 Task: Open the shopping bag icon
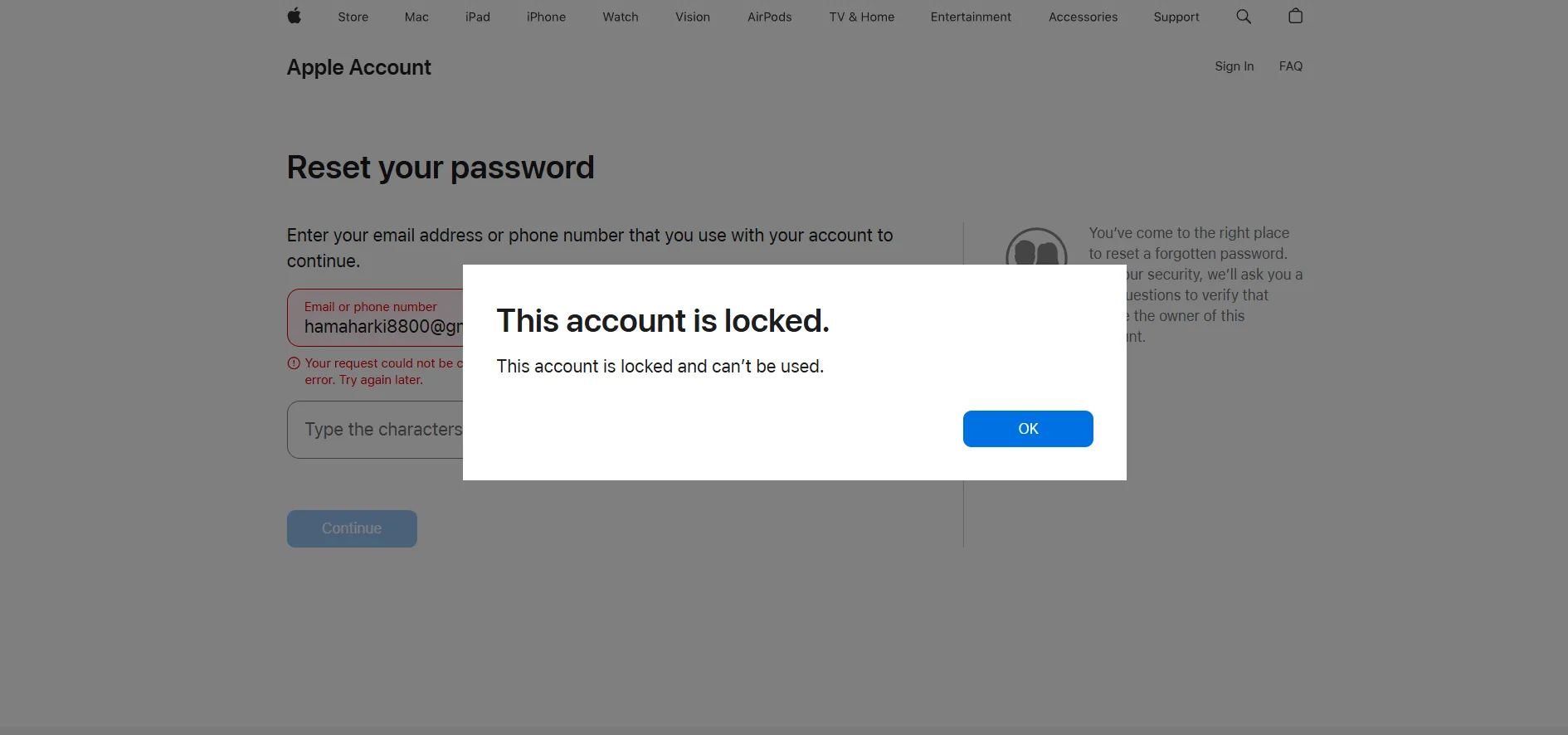pos(1295,16)
